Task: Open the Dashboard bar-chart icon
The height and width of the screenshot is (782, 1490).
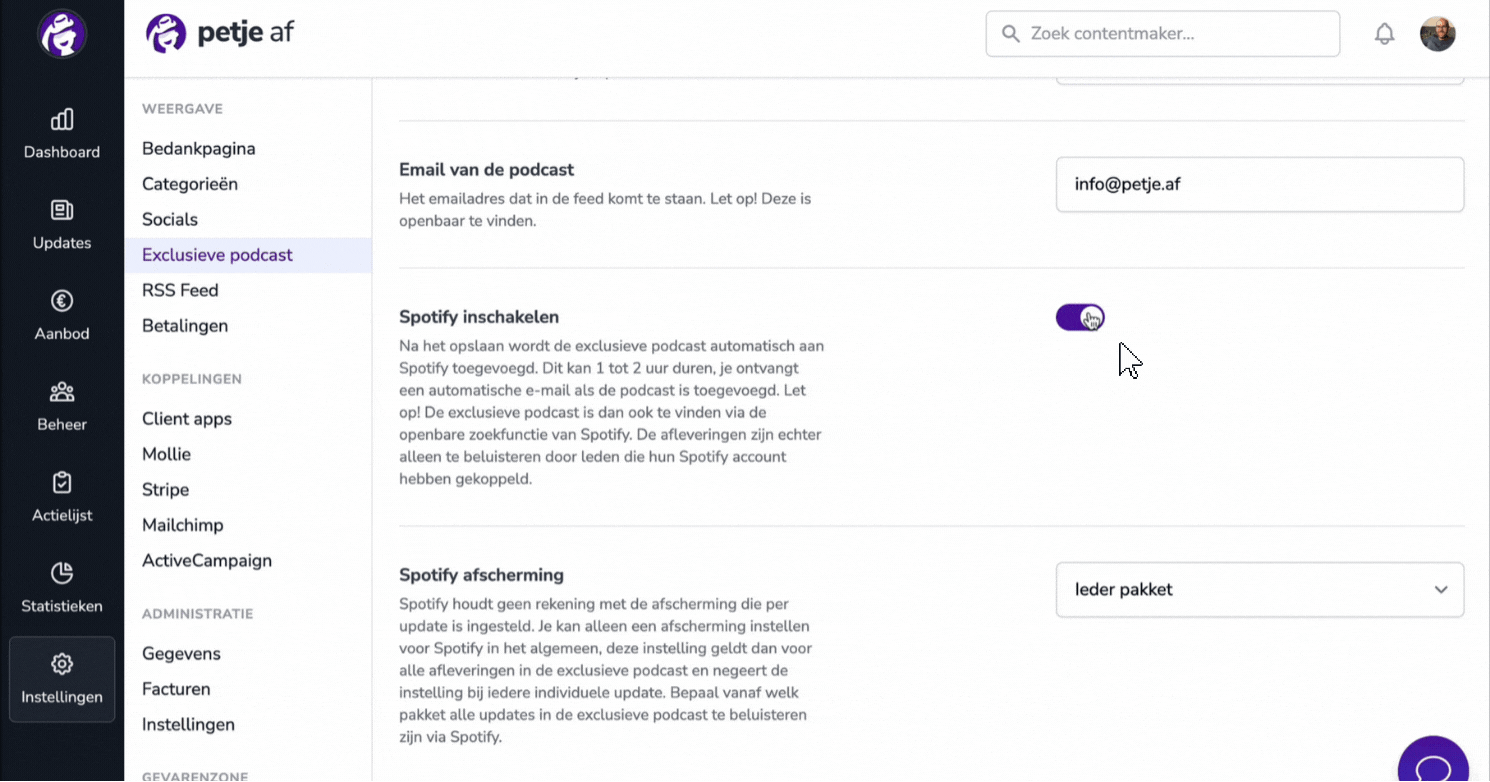Action: point(62,120)
